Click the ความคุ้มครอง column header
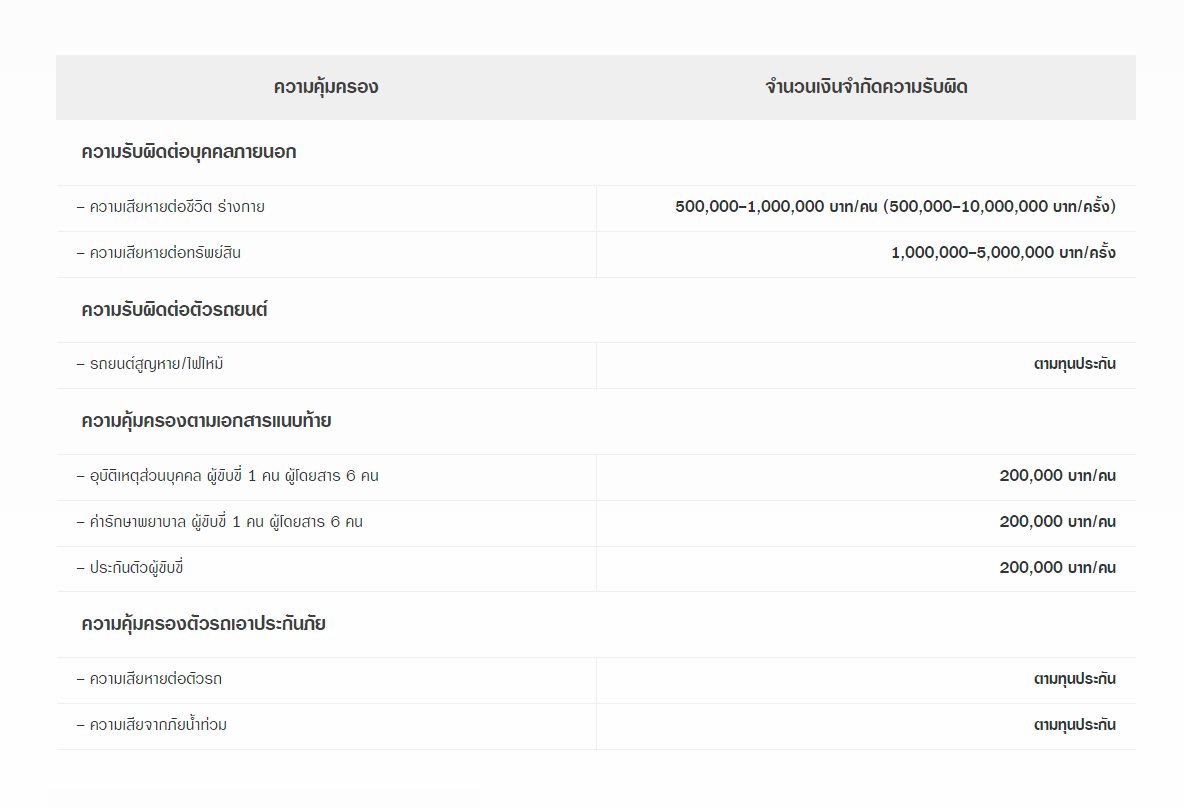The image size is (1184, 808). point(326,87)
